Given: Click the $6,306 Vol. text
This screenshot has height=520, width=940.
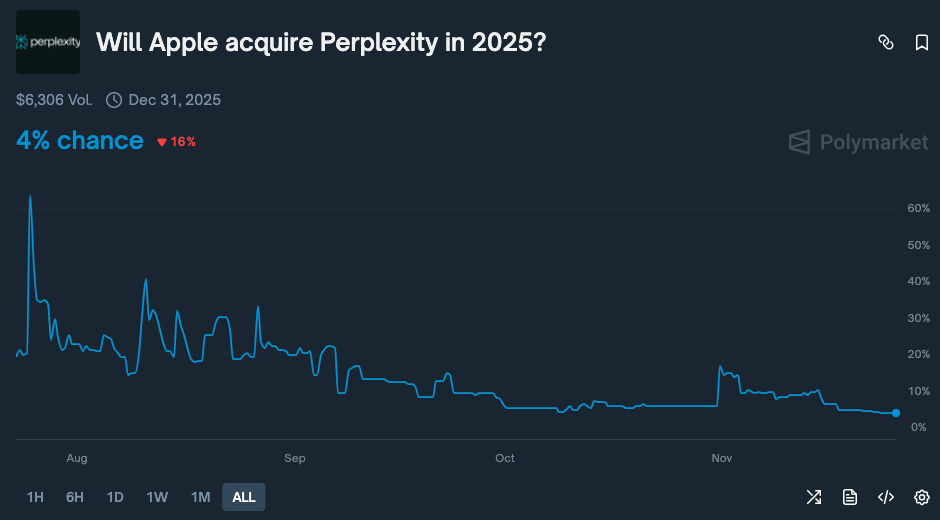Looking at the screenshot, I should [55, 100].
